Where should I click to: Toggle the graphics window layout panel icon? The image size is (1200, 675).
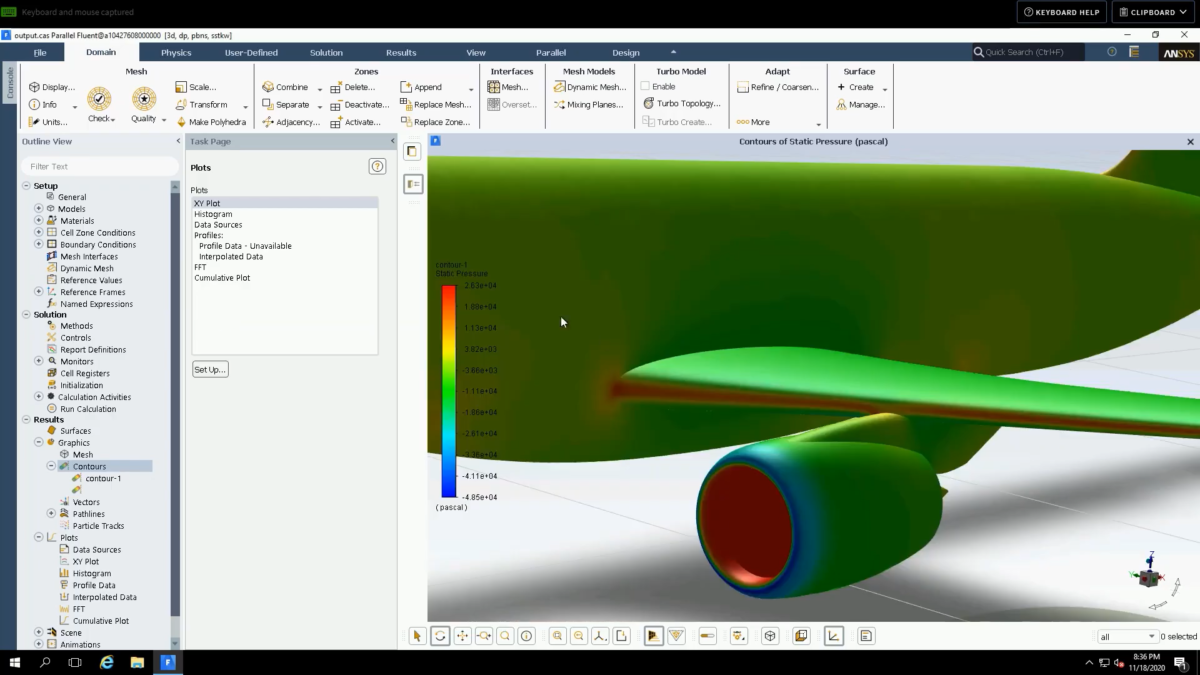coord(413,151)
